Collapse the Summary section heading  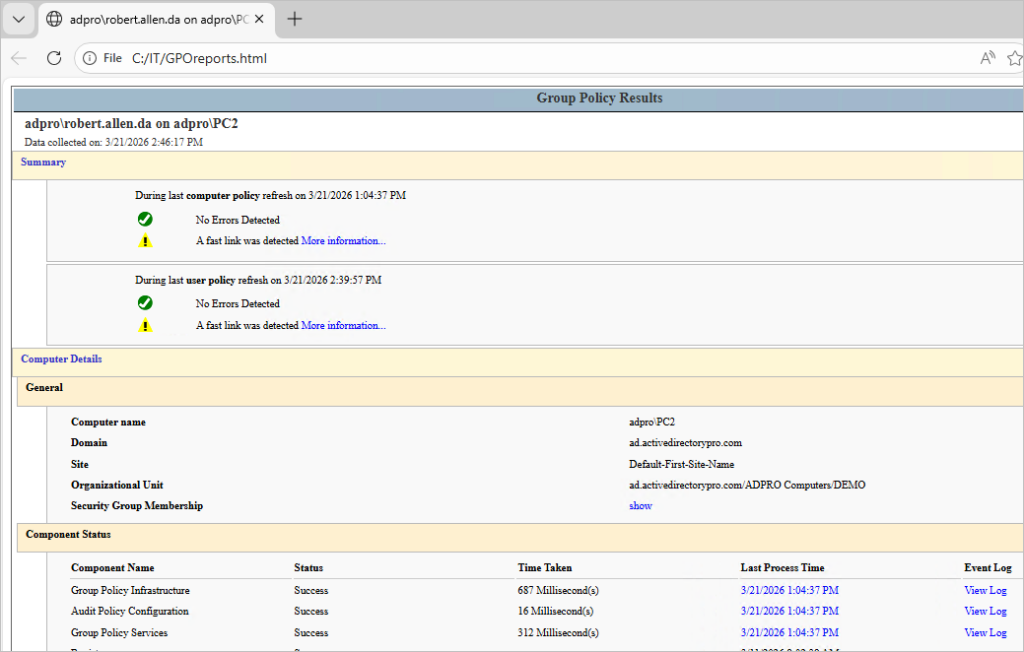43,162
